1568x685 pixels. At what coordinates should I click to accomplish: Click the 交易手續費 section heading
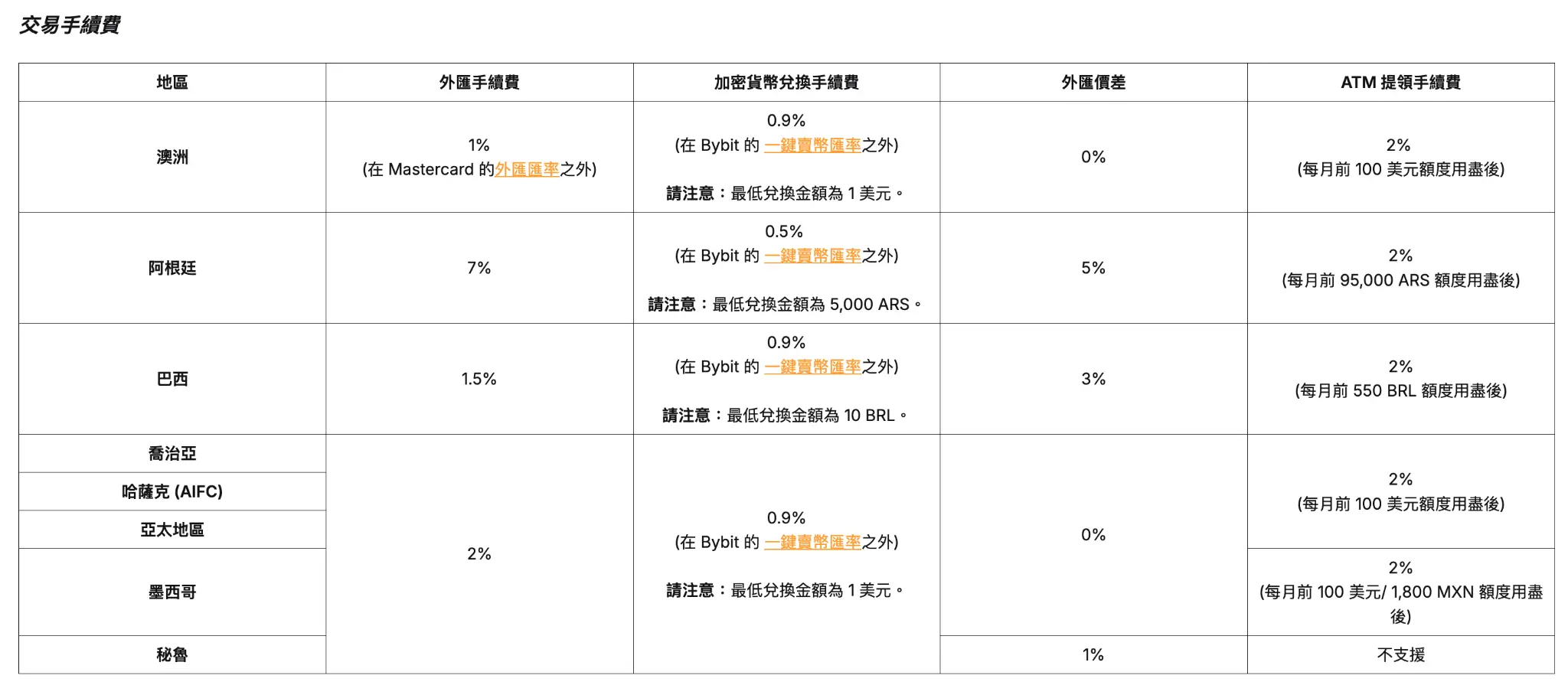(x=70, y=25)
